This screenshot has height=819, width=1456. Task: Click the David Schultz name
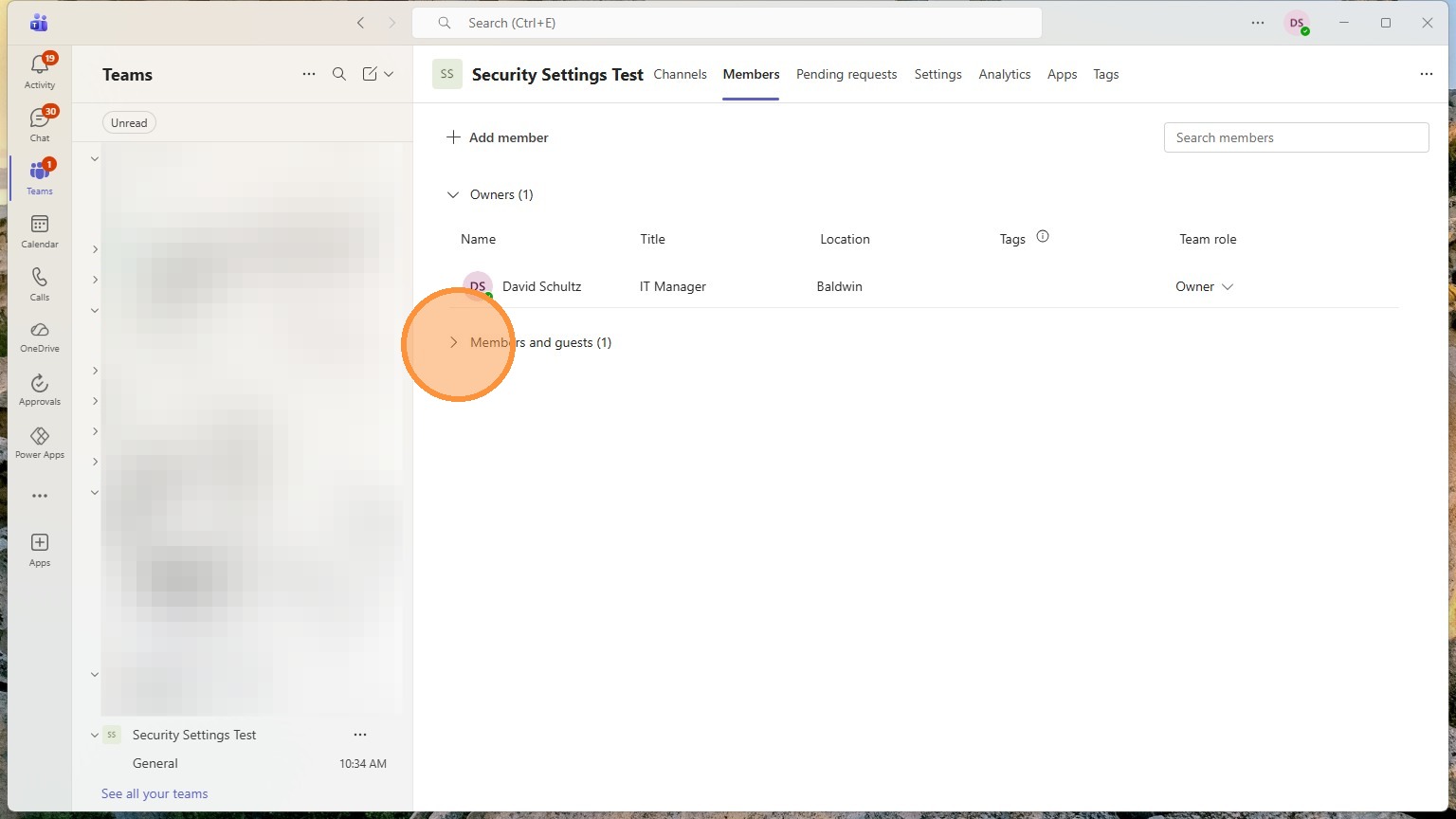(541, 286)
